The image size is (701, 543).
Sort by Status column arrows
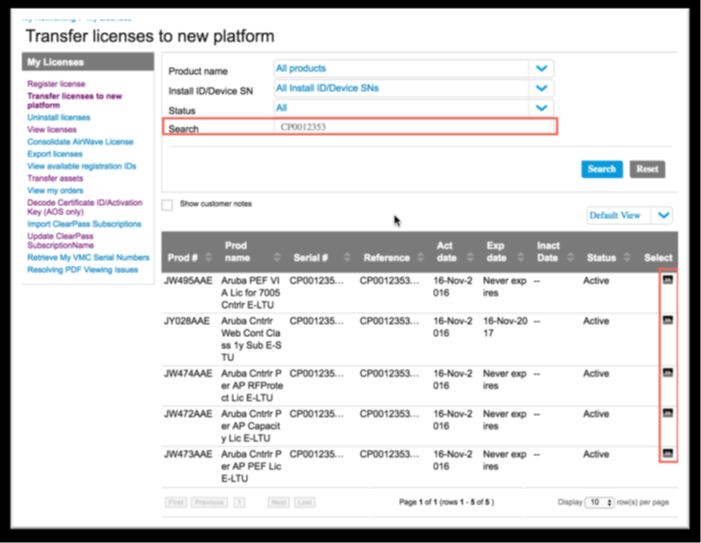tap(627, 257)
